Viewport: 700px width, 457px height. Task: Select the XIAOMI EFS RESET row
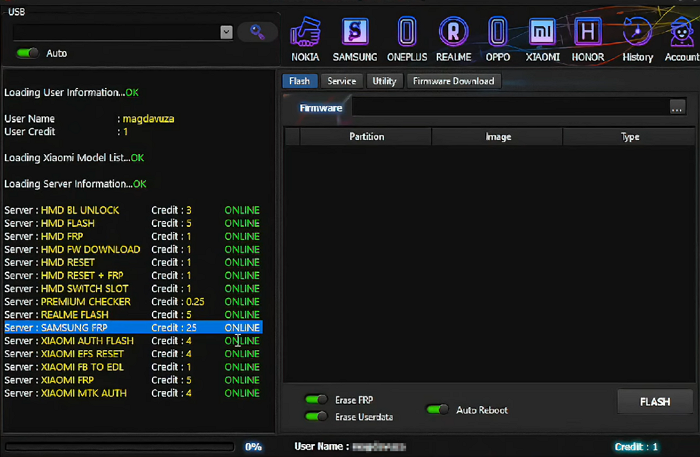[133, 354]
